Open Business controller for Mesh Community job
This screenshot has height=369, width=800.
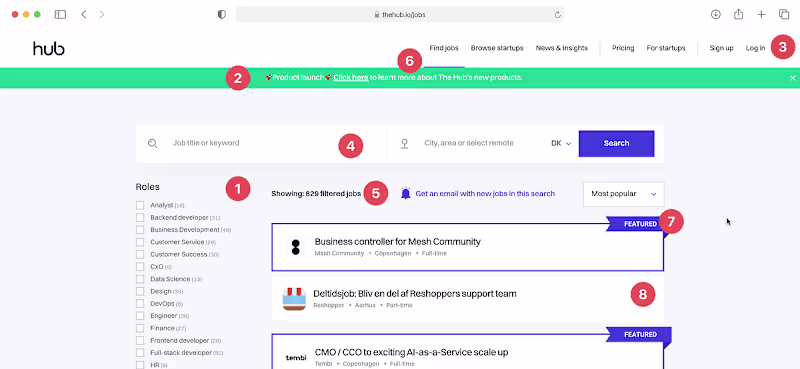[x=397, y=241]
